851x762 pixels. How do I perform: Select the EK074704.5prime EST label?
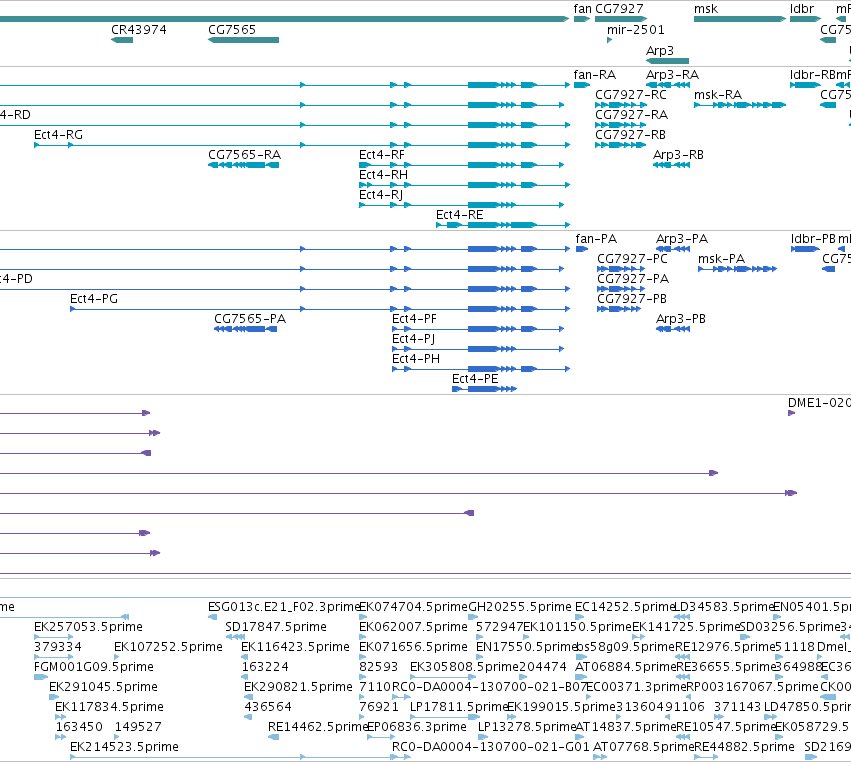413,607
